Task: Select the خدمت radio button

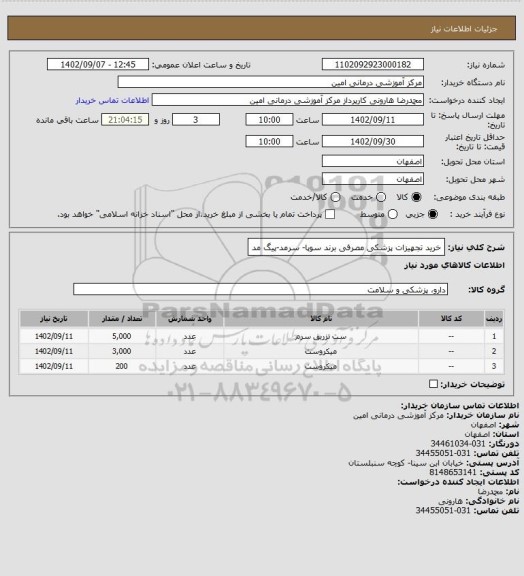Action: [381, 197]
